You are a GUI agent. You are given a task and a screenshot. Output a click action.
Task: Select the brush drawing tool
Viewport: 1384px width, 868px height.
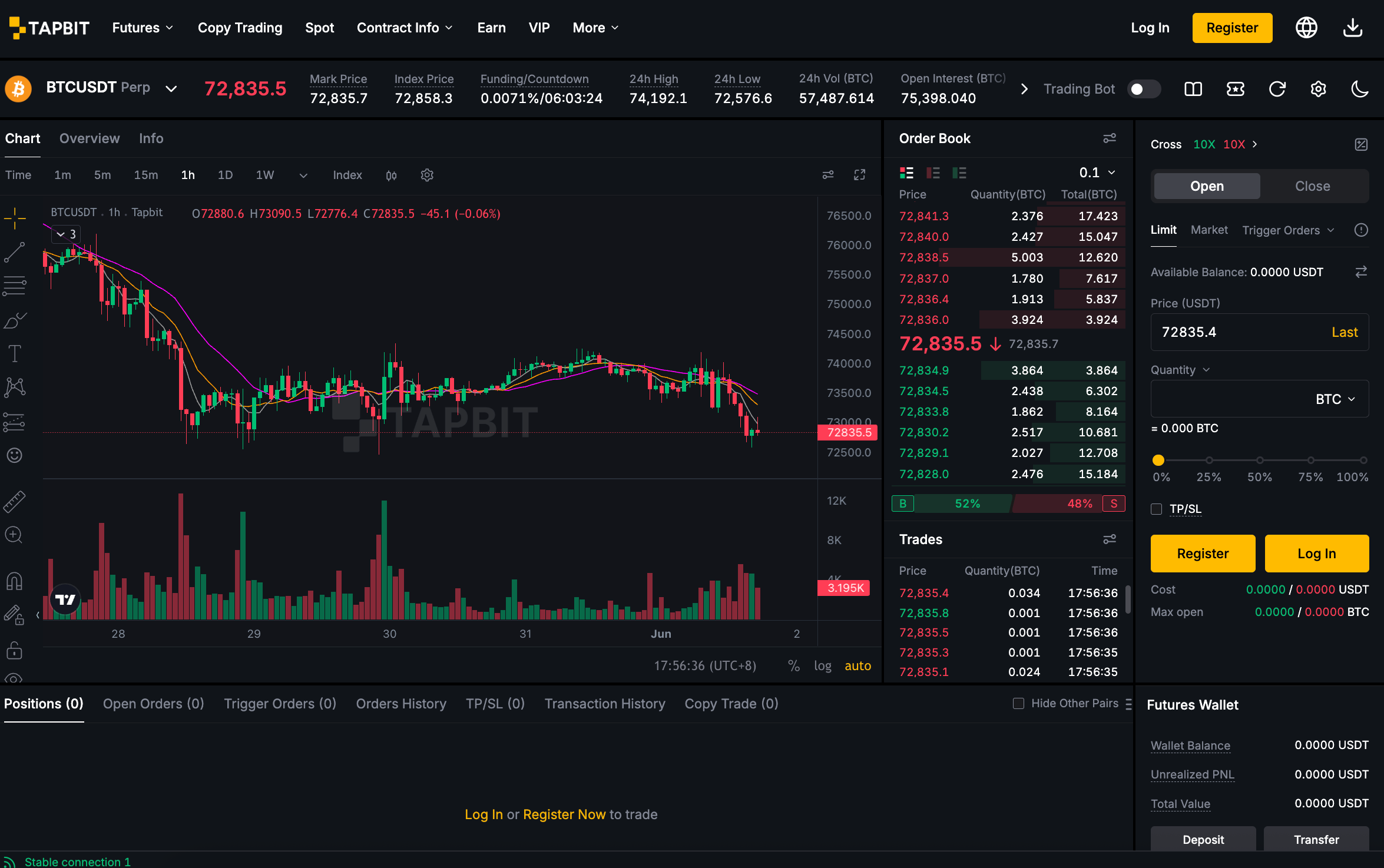(x=15, y=320)
